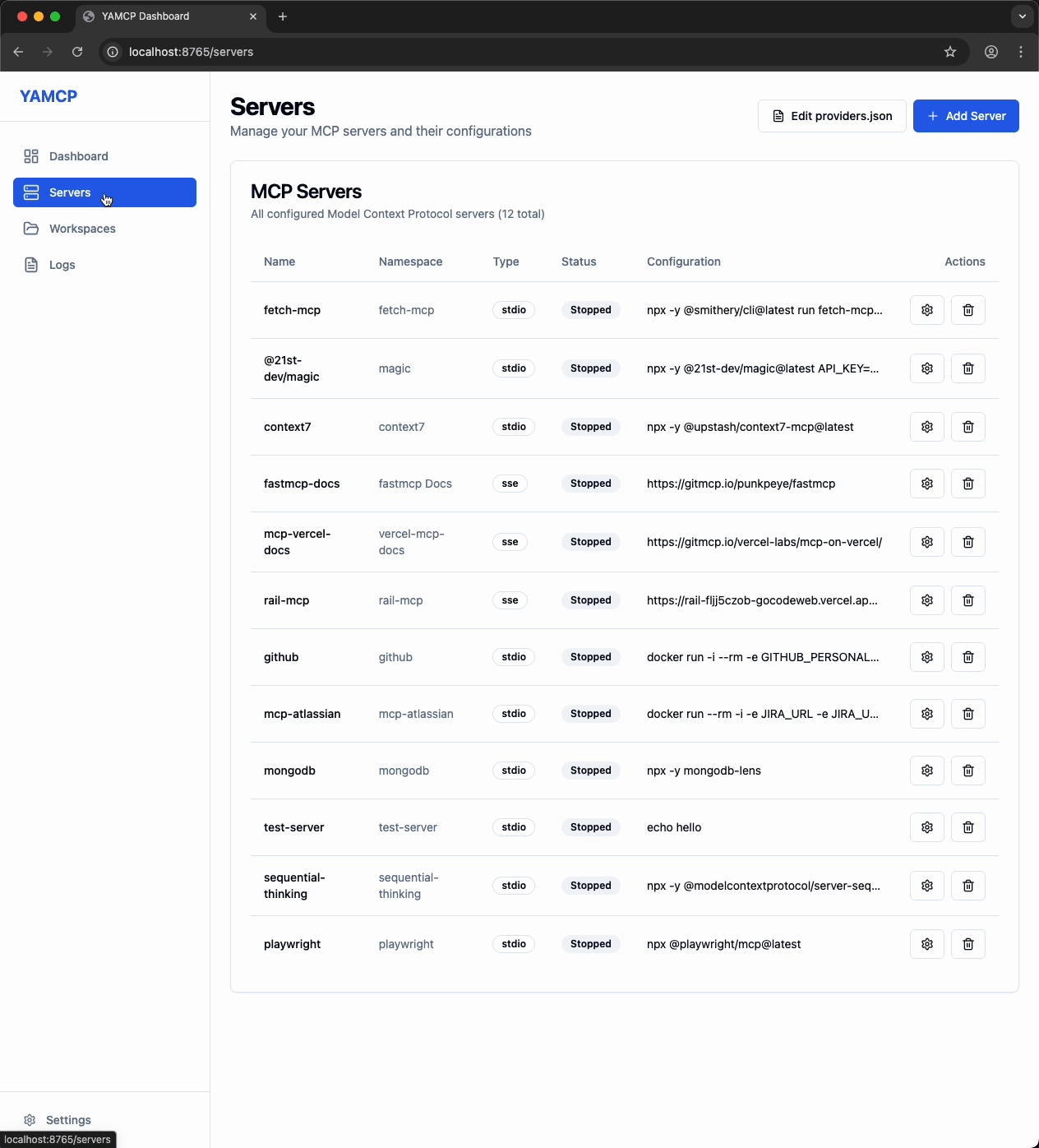The height and width of the screenshot is (1148, 1039).
Task: Select the YAMCP Dashboard tab
Action: (x=171, y=16)
